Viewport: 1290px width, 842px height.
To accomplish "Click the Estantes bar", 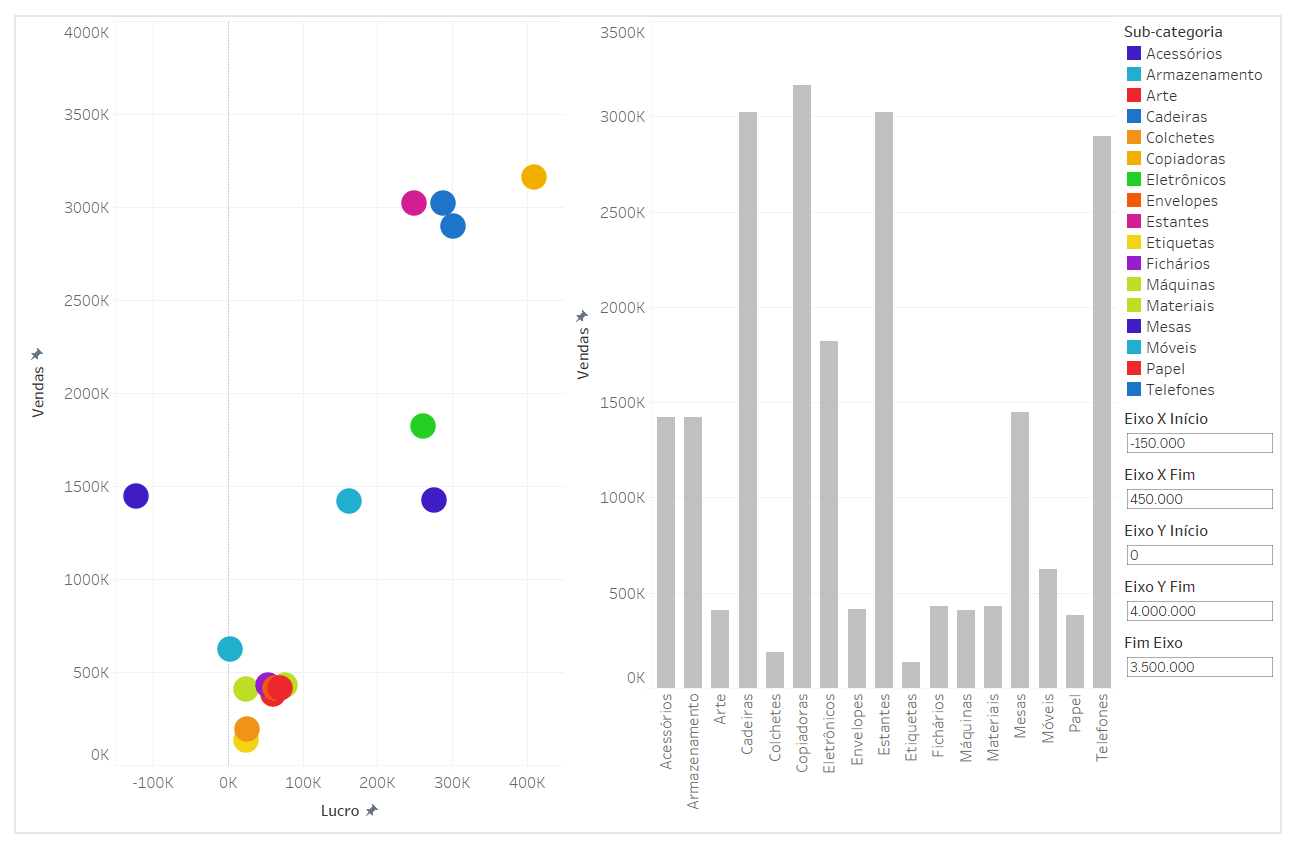I will click(884, 400).
